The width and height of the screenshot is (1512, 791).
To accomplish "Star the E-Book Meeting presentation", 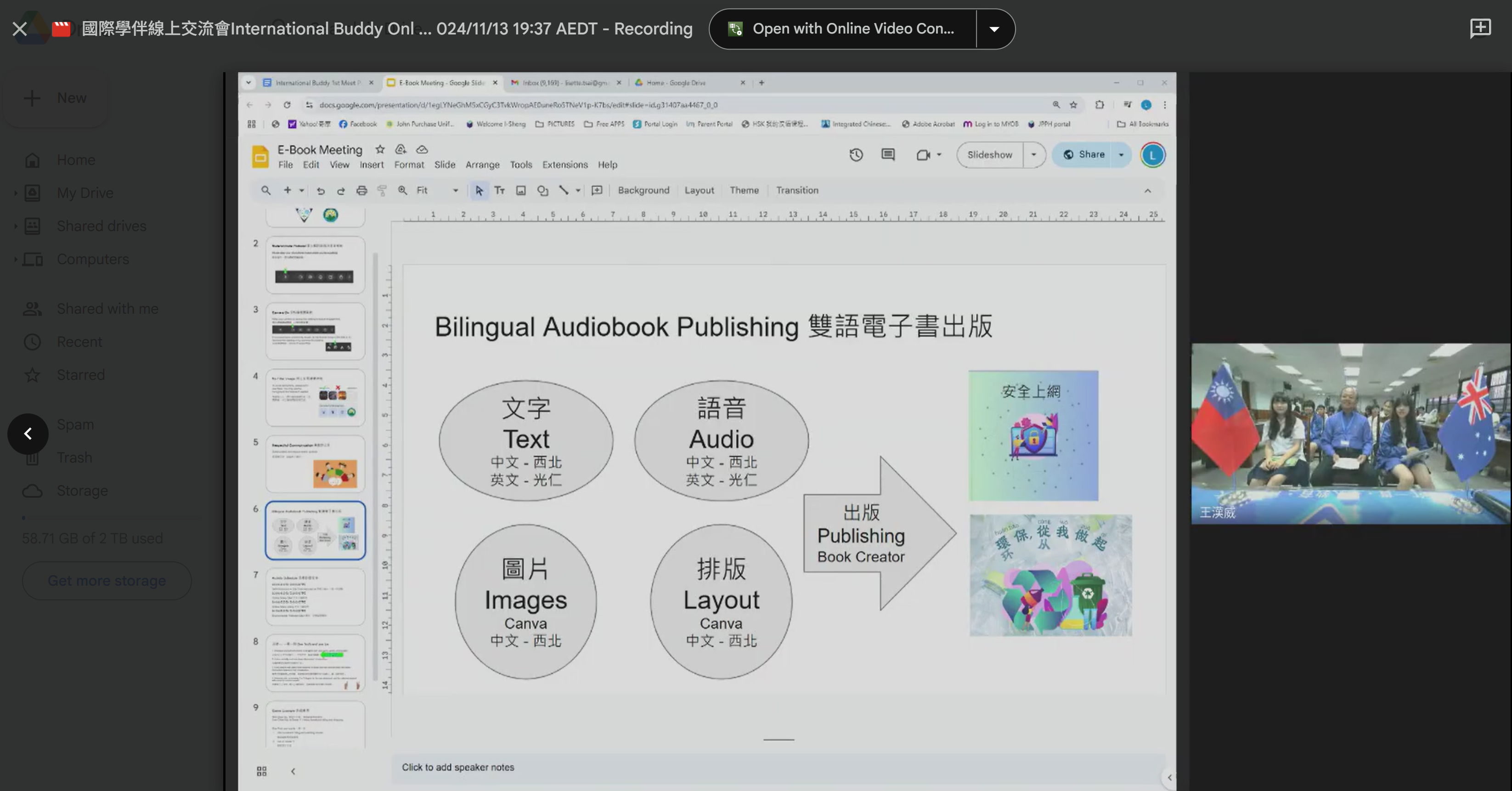I will click(379, 150).
